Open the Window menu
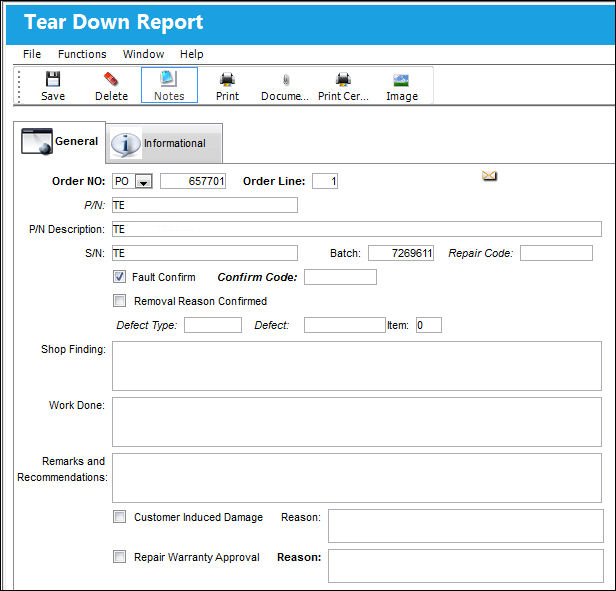Viewport: 616px width, 591px height. point(143,54)
